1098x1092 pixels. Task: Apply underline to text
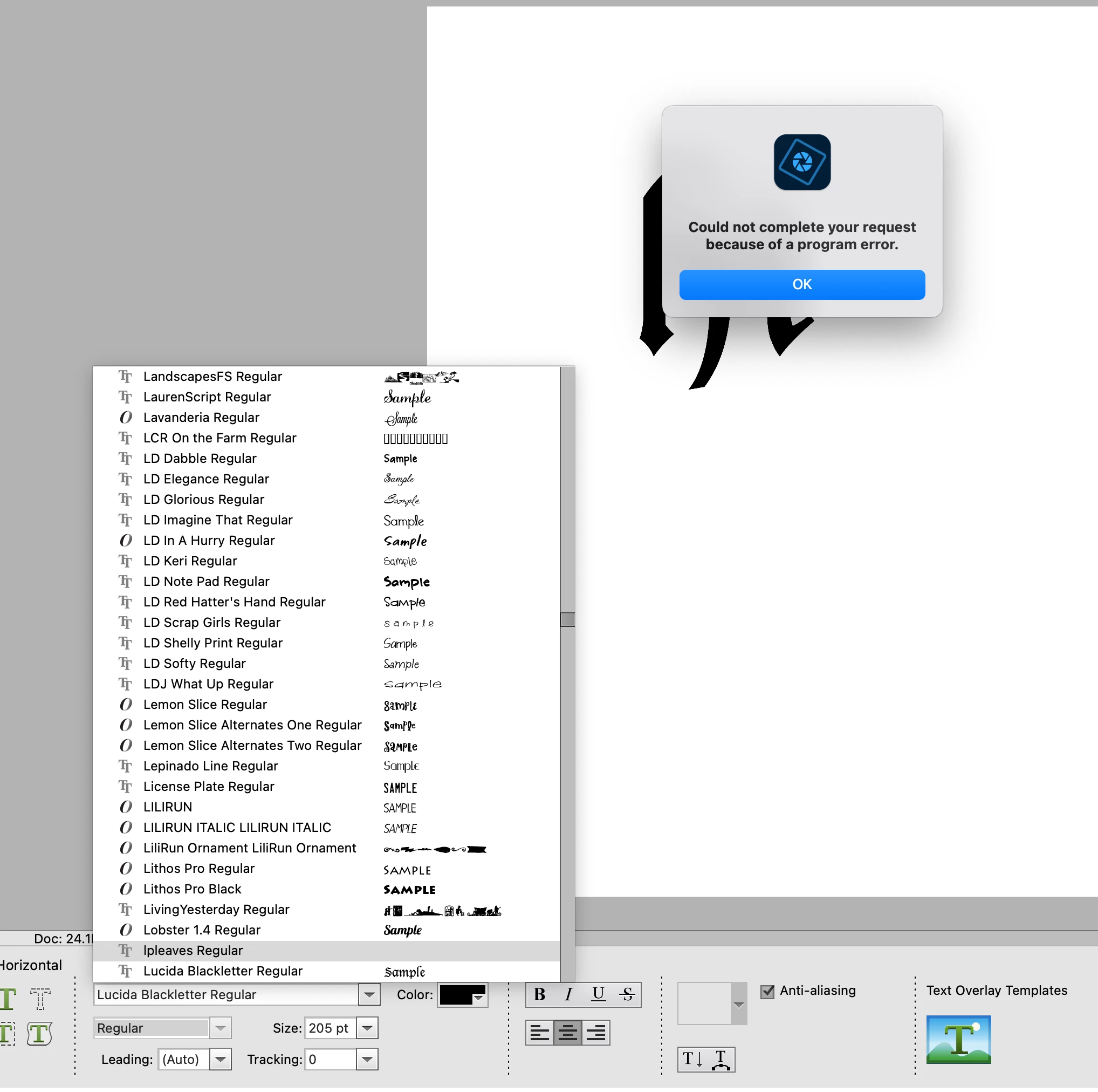598,994
